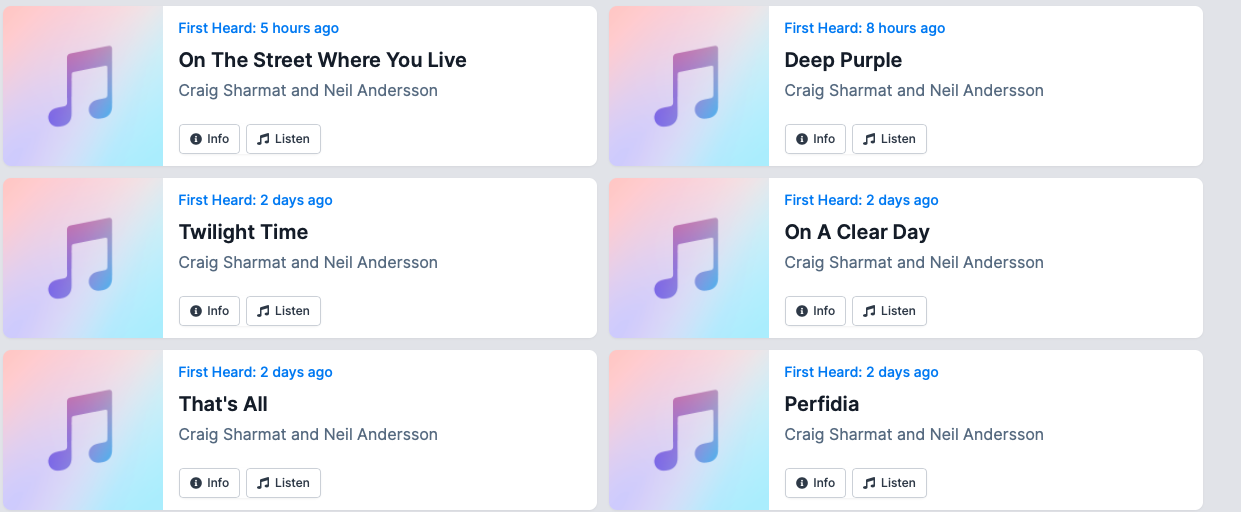This screenshot has height=512, width=1241.
Task: Show Info for Deep Purple
Action: click(815, 139)
